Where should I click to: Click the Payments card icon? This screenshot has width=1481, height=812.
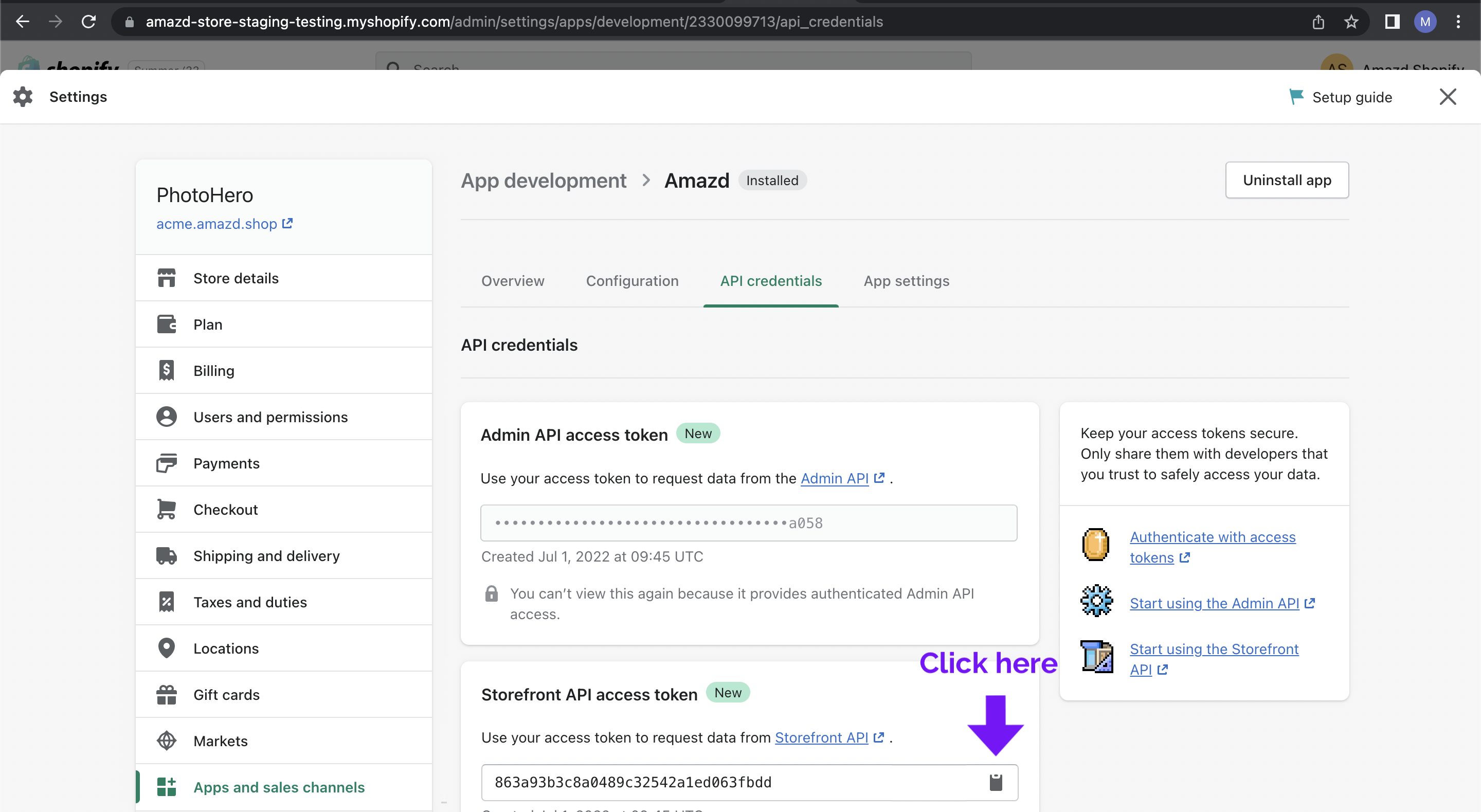pos(166,463)
